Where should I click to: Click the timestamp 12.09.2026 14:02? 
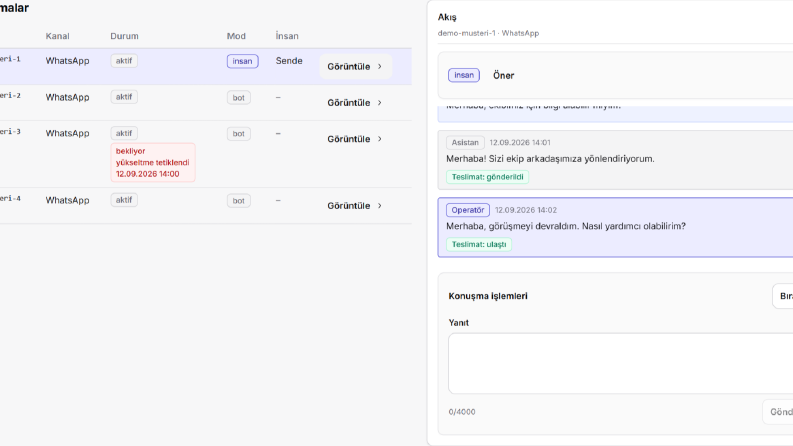pyautogui.click(x=526, y=210)
